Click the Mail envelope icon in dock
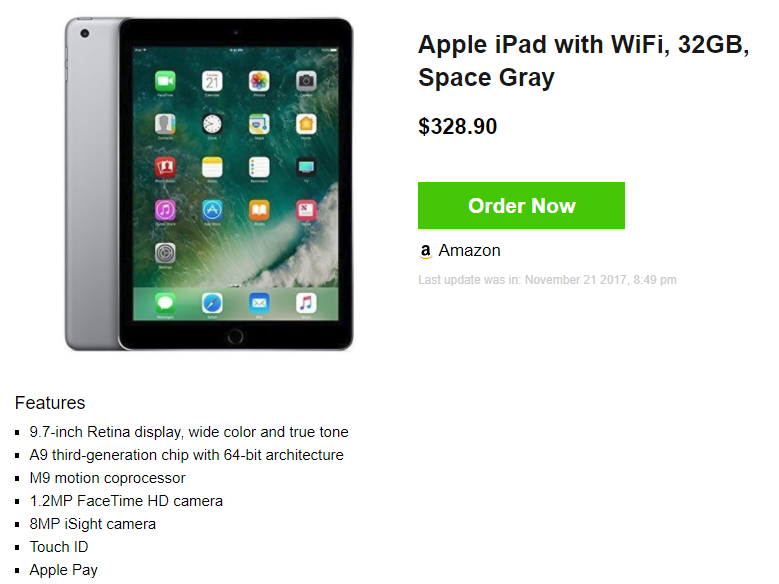This screenshot has width=779, height=584. pos(259,303)
